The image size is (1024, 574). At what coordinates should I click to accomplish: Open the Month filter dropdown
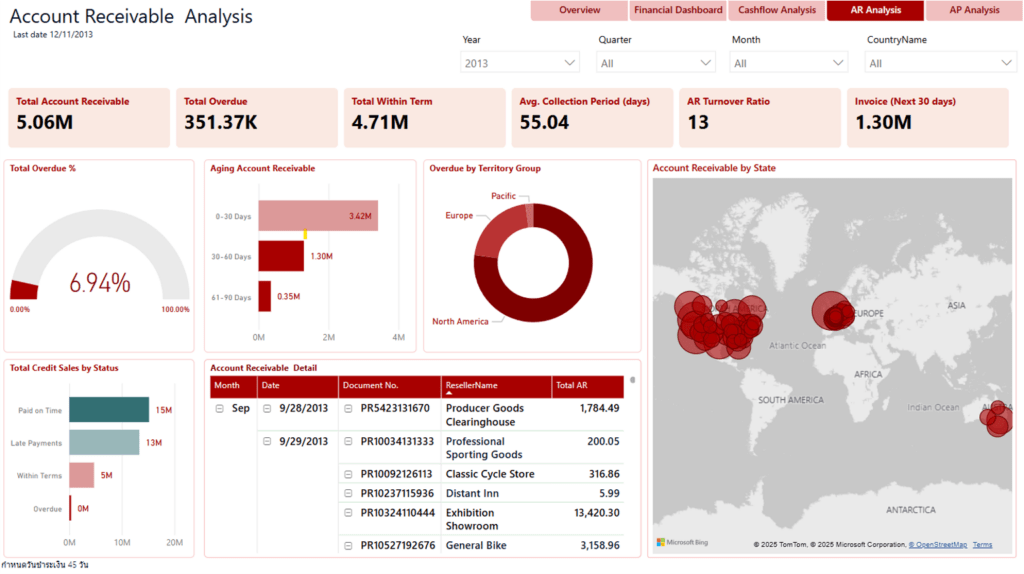coord(789,63)
